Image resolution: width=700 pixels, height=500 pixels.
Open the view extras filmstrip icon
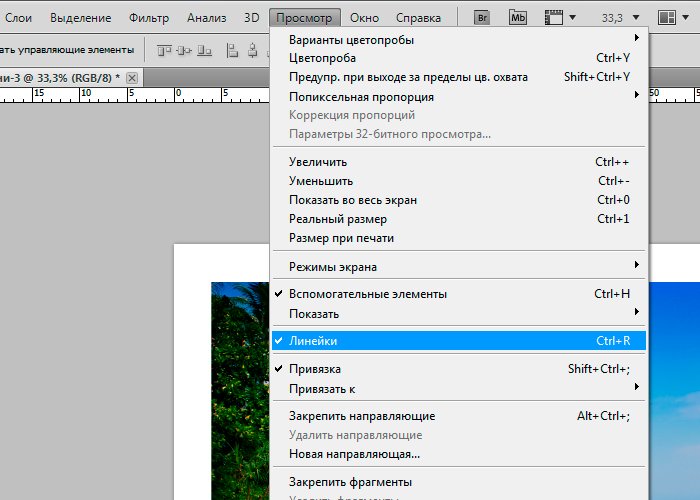[x=557, y=18]
